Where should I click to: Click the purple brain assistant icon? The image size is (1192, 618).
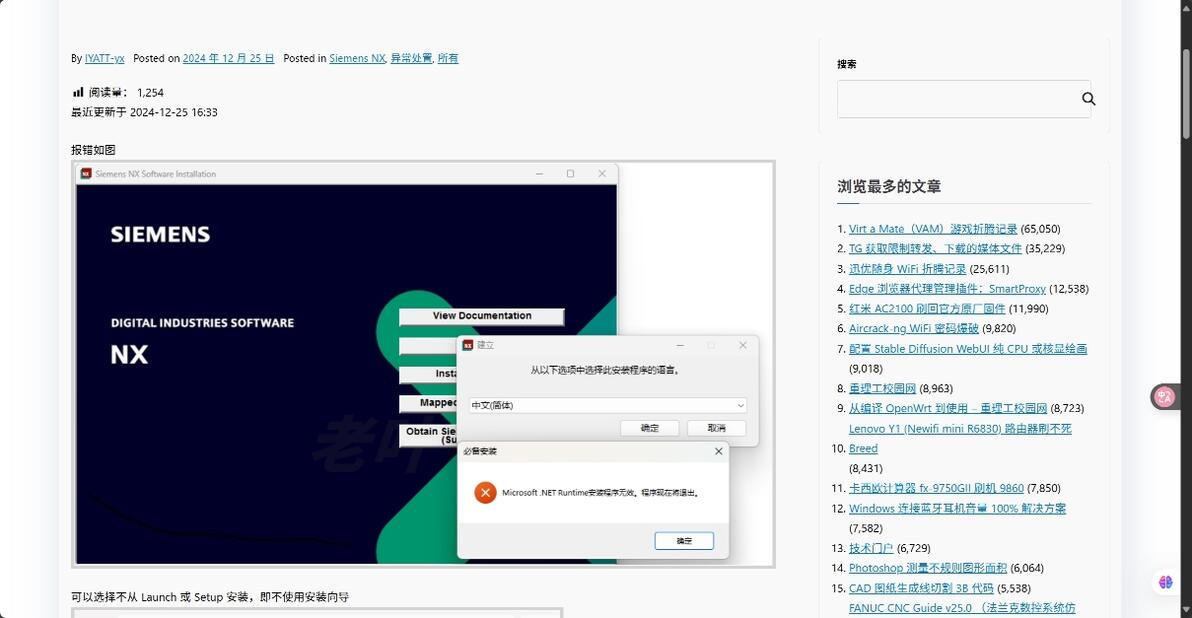tap(1165, 582)
